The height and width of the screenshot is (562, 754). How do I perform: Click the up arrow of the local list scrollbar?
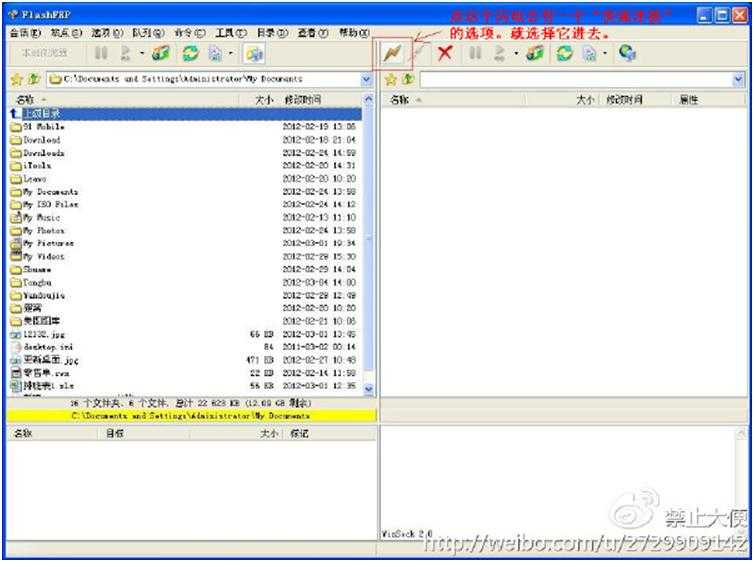coord(369,100)
